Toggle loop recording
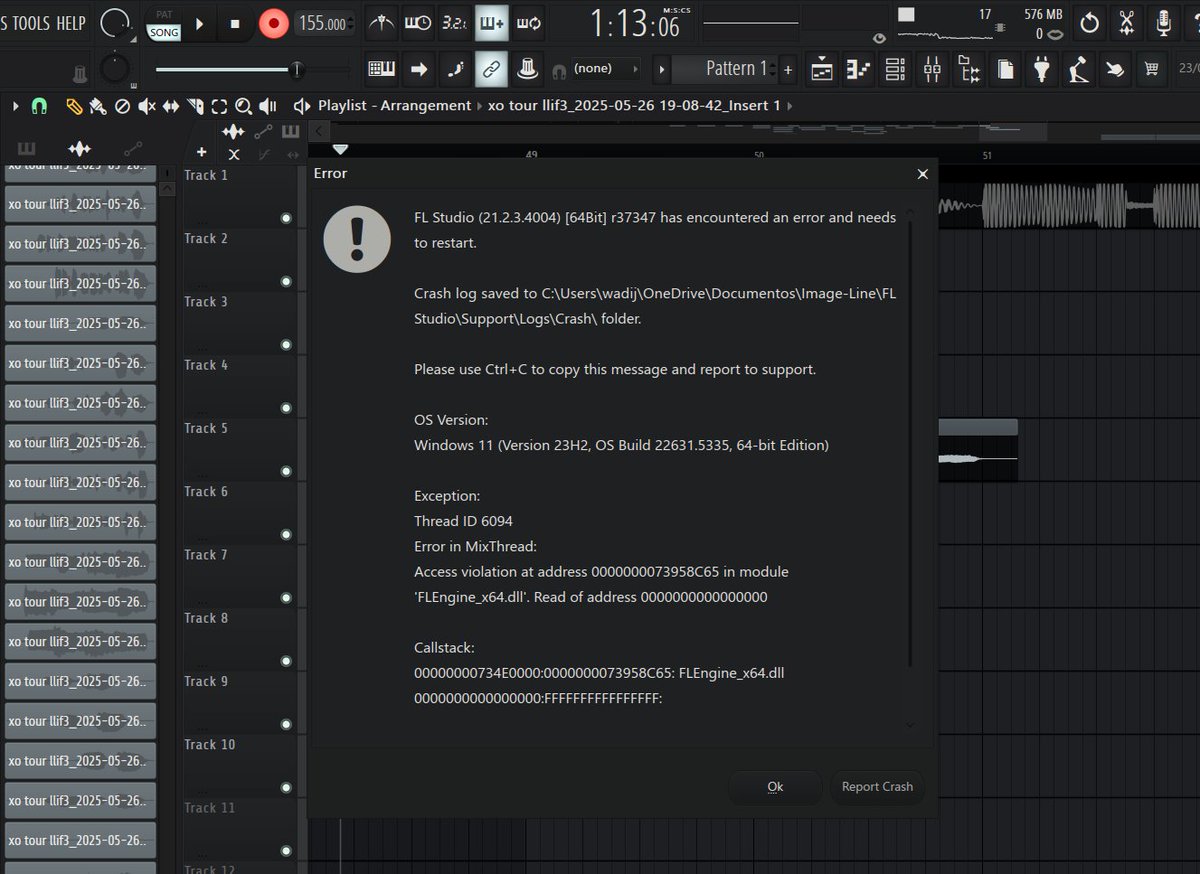Image resolution: width=1200 pixels, height=874 pixels. pyautogui.click(x=528, y=23)
